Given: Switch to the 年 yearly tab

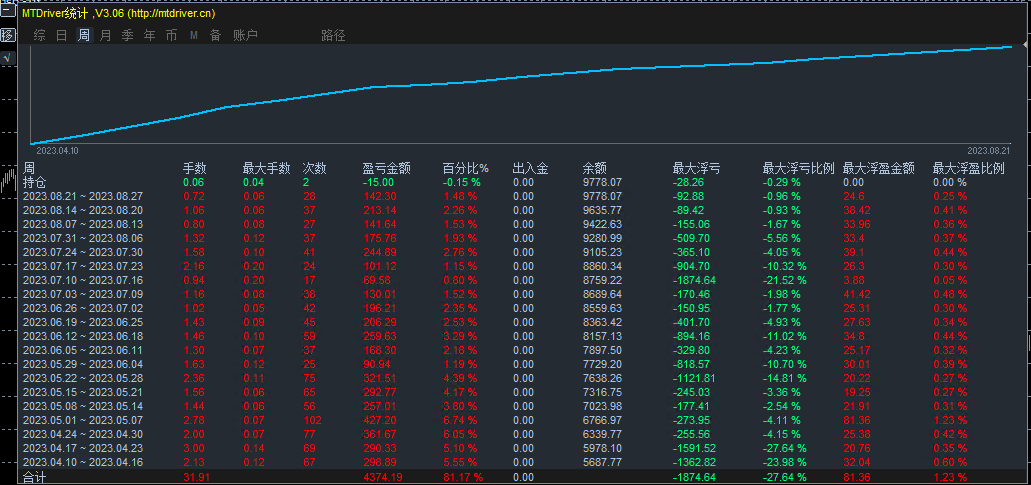Looking at the screenshot, I should 149,35.
